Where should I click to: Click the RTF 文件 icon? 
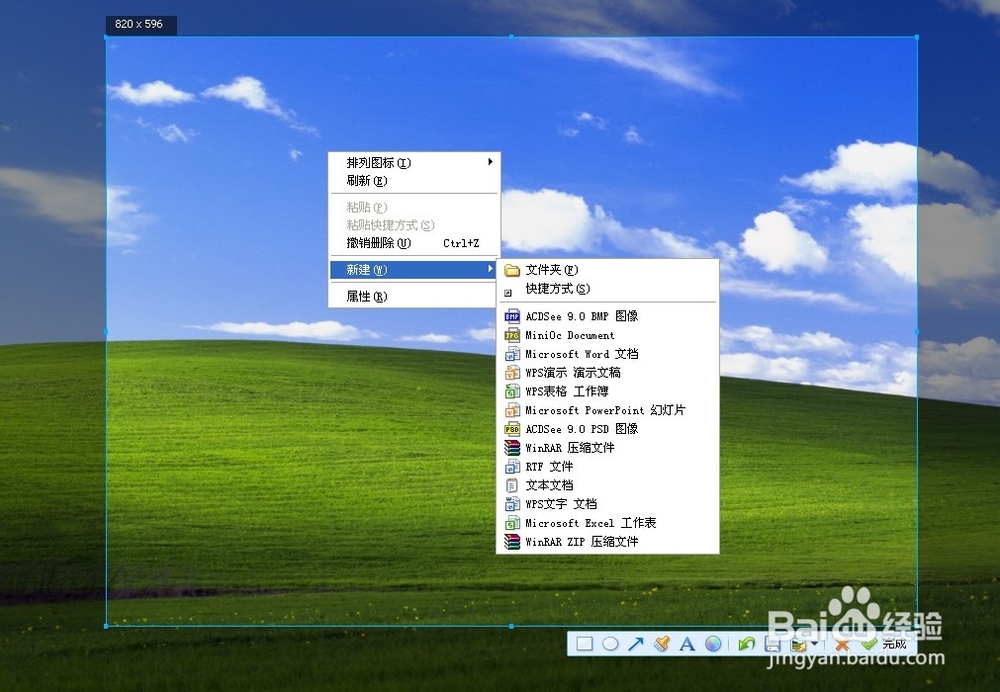512,467
